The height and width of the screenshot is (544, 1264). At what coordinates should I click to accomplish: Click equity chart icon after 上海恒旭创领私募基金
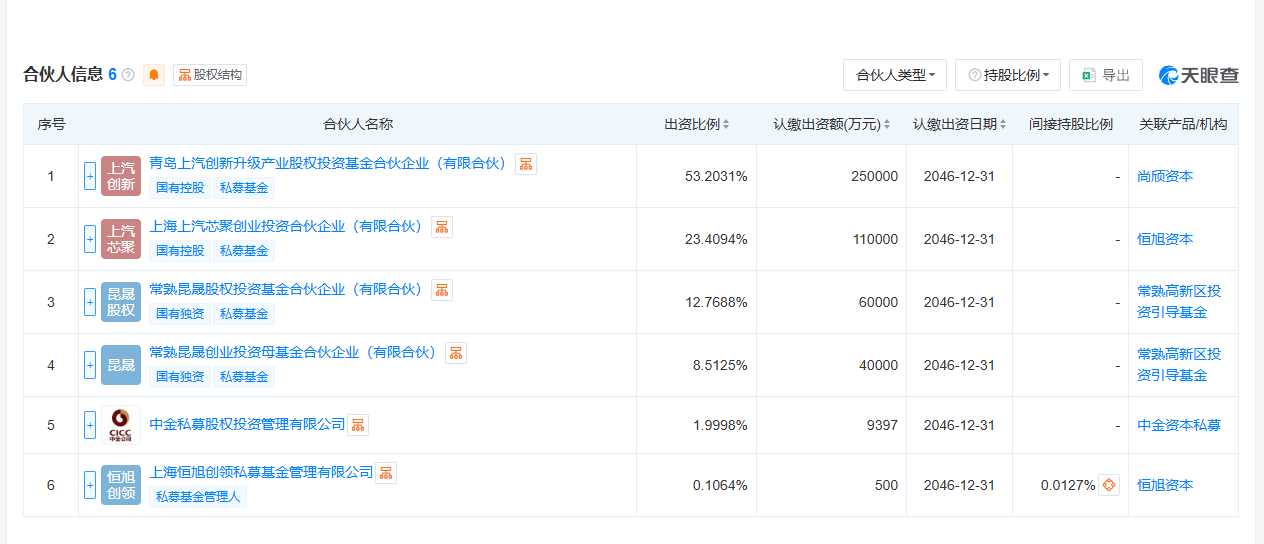tap(386, 473)
